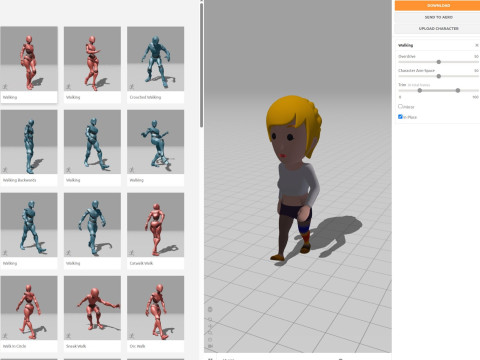Click the orange Download button
Viewport: 480px width, 360px height.
(437, 6)
